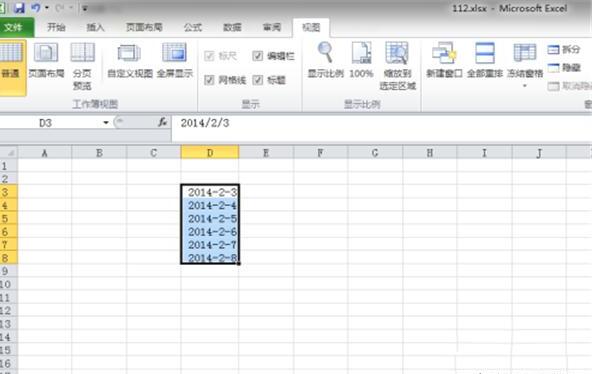The height and width of the screenshot is (374, 592).
Task: Click cell containing 2014-2-4
Action: (x=210, y=205)
